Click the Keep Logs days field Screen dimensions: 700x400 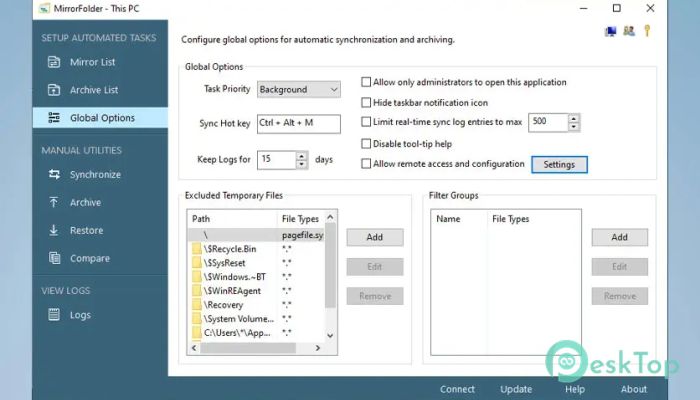click(277, 160)
